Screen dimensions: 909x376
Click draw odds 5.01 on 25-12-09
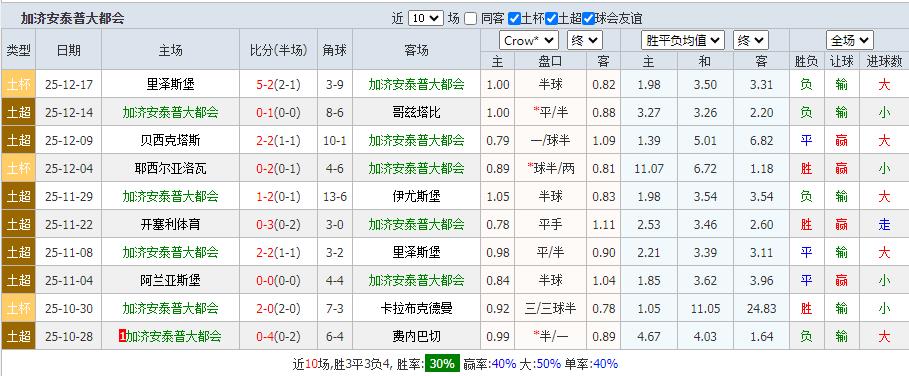pos(705,140)
